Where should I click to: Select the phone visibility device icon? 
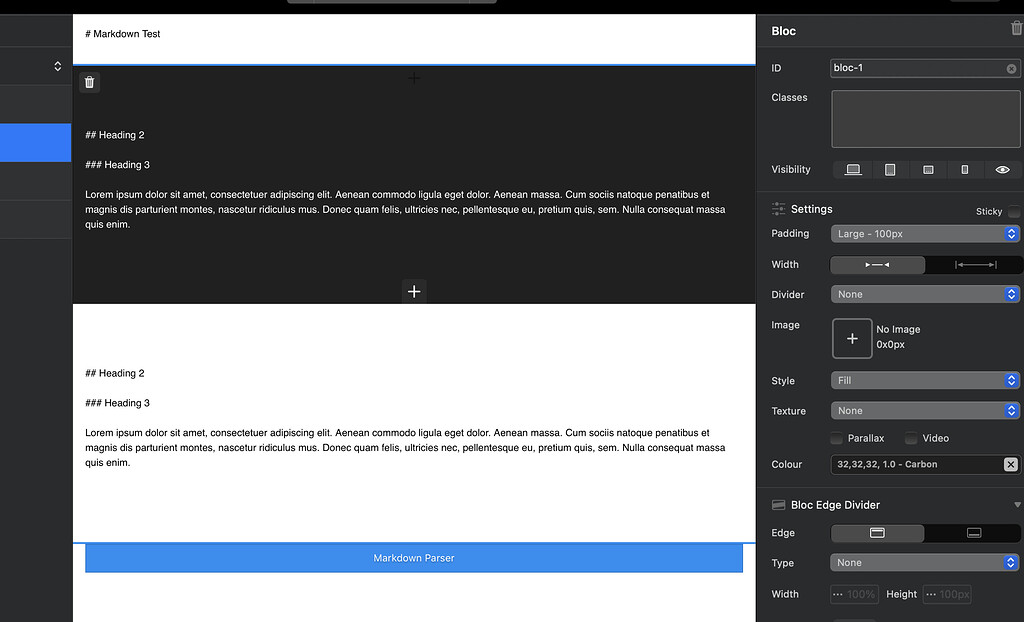[966, 169]
